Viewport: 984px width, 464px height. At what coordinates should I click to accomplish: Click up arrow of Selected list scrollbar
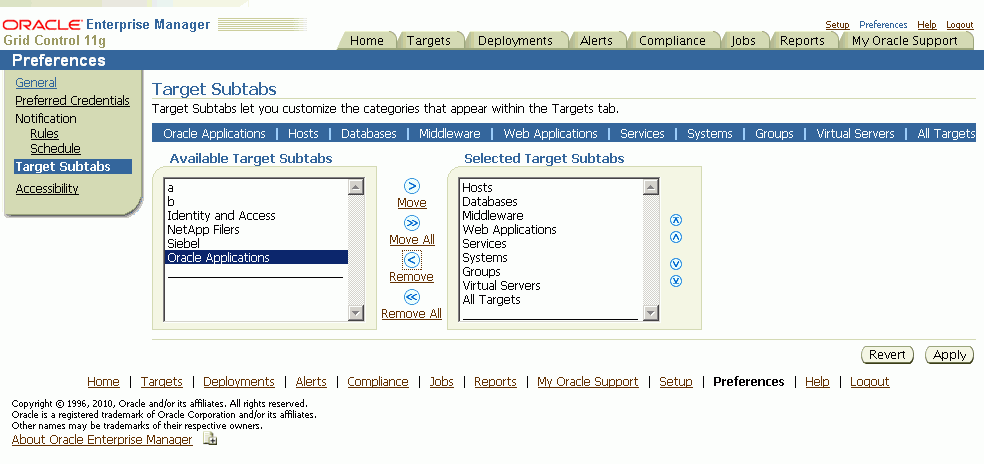click(x=651, y=187)
